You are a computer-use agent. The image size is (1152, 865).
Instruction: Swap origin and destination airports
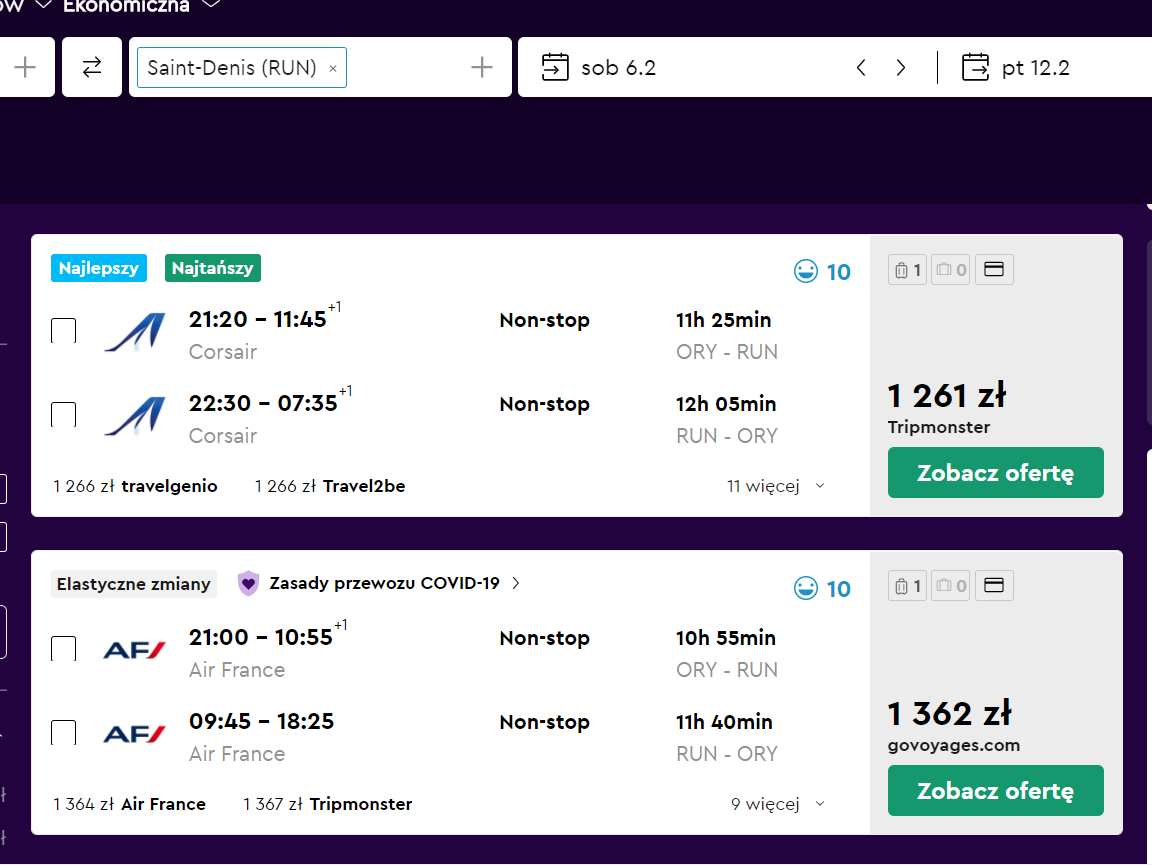point(92,67)
